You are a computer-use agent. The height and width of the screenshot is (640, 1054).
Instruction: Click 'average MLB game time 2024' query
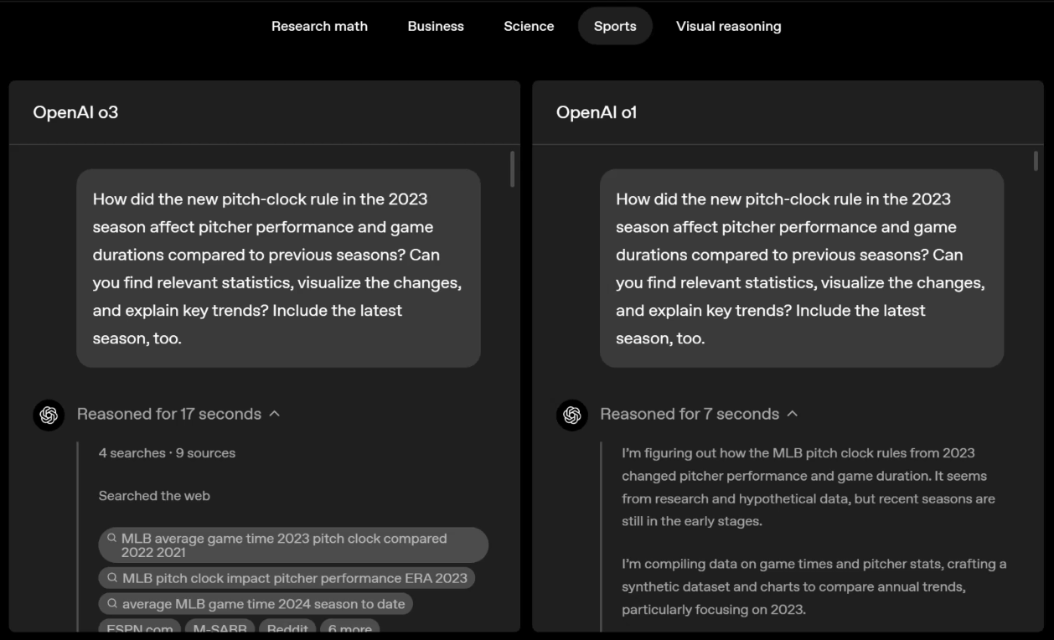pyautogui.click(x=263, y=604)
